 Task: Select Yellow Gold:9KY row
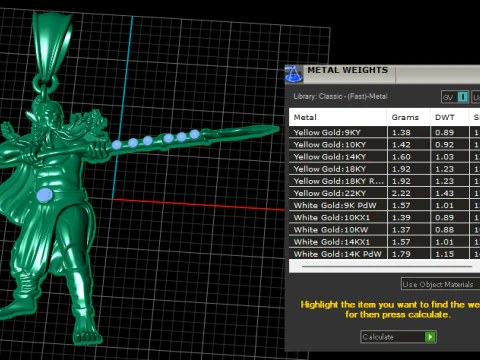pos(384,132)
